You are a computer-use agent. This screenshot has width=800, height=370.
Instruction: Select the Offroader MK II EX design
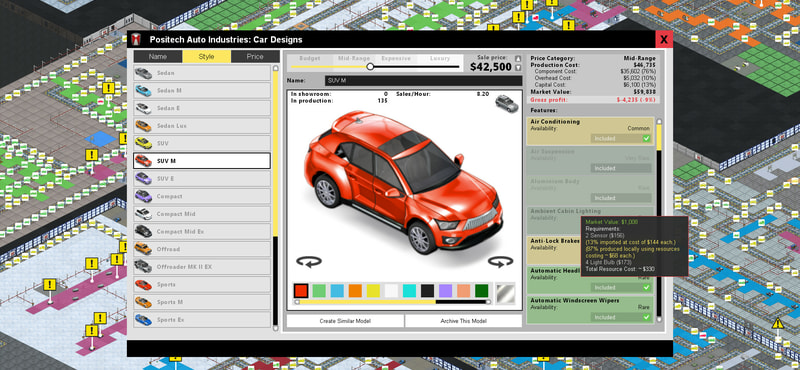tap(202, 267)
